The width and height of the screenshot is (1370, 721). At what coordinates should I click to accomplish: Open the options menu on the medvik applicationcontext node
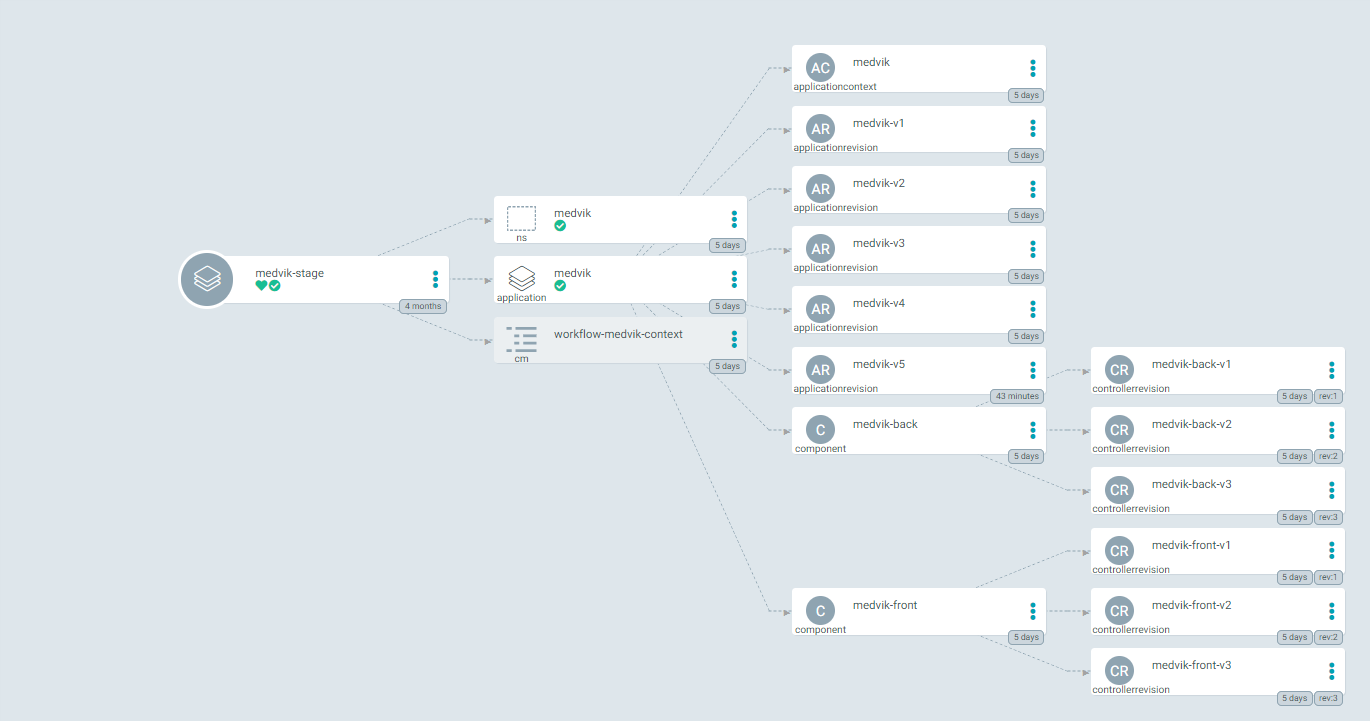(x=1032, y=68)
